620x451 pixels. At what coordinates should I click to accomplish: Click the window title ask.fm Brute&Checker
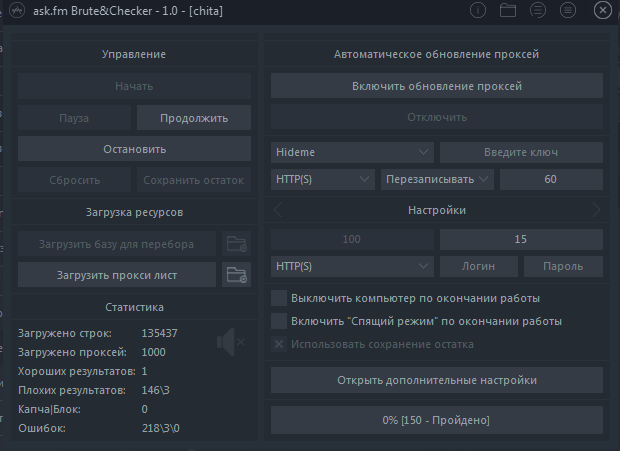click(x=128, y=11)
